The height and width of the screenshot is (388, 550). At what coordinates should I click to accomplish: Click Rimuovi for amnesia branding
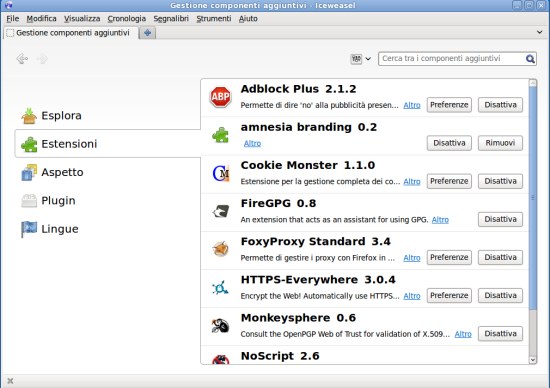coord(500,143)
